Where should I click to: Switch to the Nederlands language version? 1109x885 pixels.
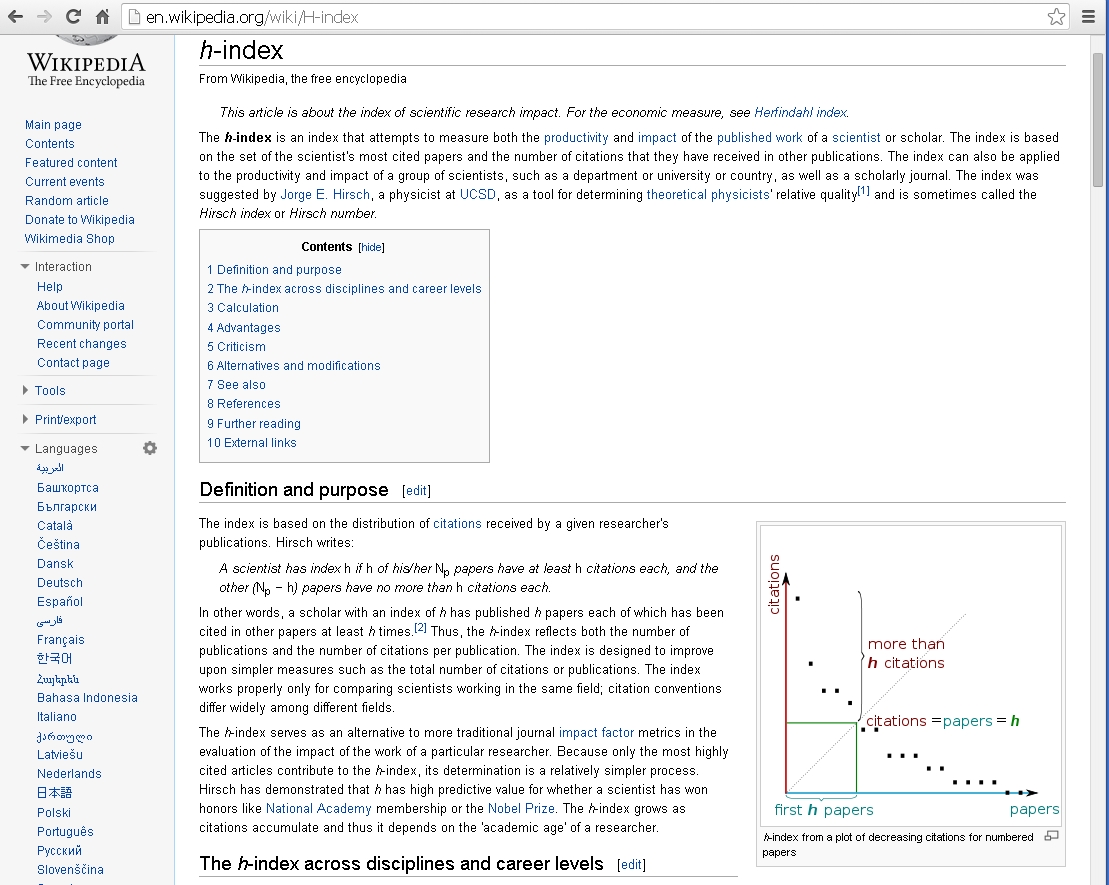[69, 774]
